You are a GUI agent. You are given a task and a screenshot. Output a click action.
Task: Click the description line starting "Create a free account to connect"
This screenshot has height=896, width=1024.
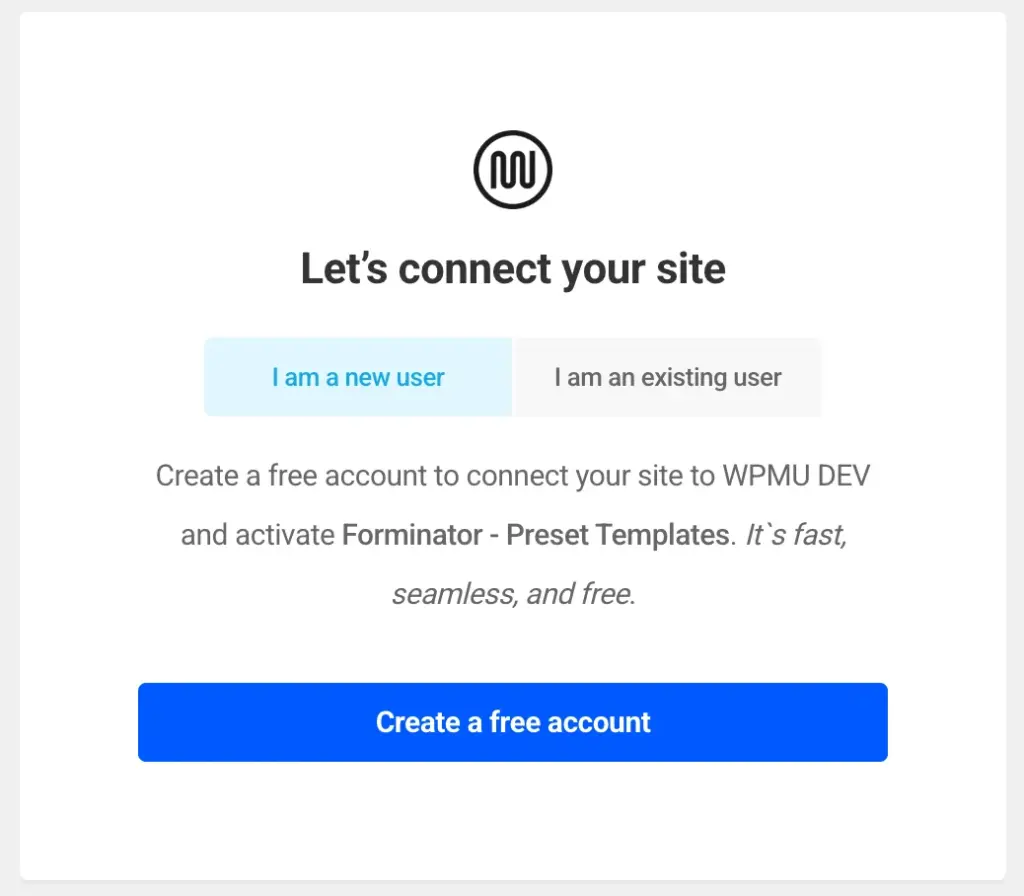tap(512, 475)
